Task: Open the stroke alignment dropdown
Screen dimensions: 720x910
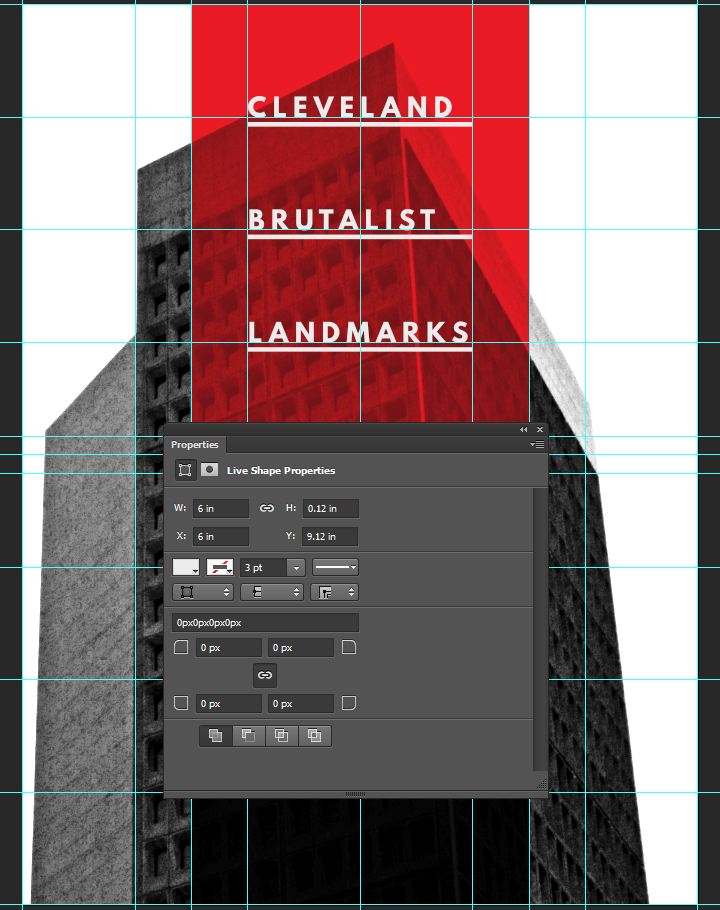Action: click(x=202, y=592)
